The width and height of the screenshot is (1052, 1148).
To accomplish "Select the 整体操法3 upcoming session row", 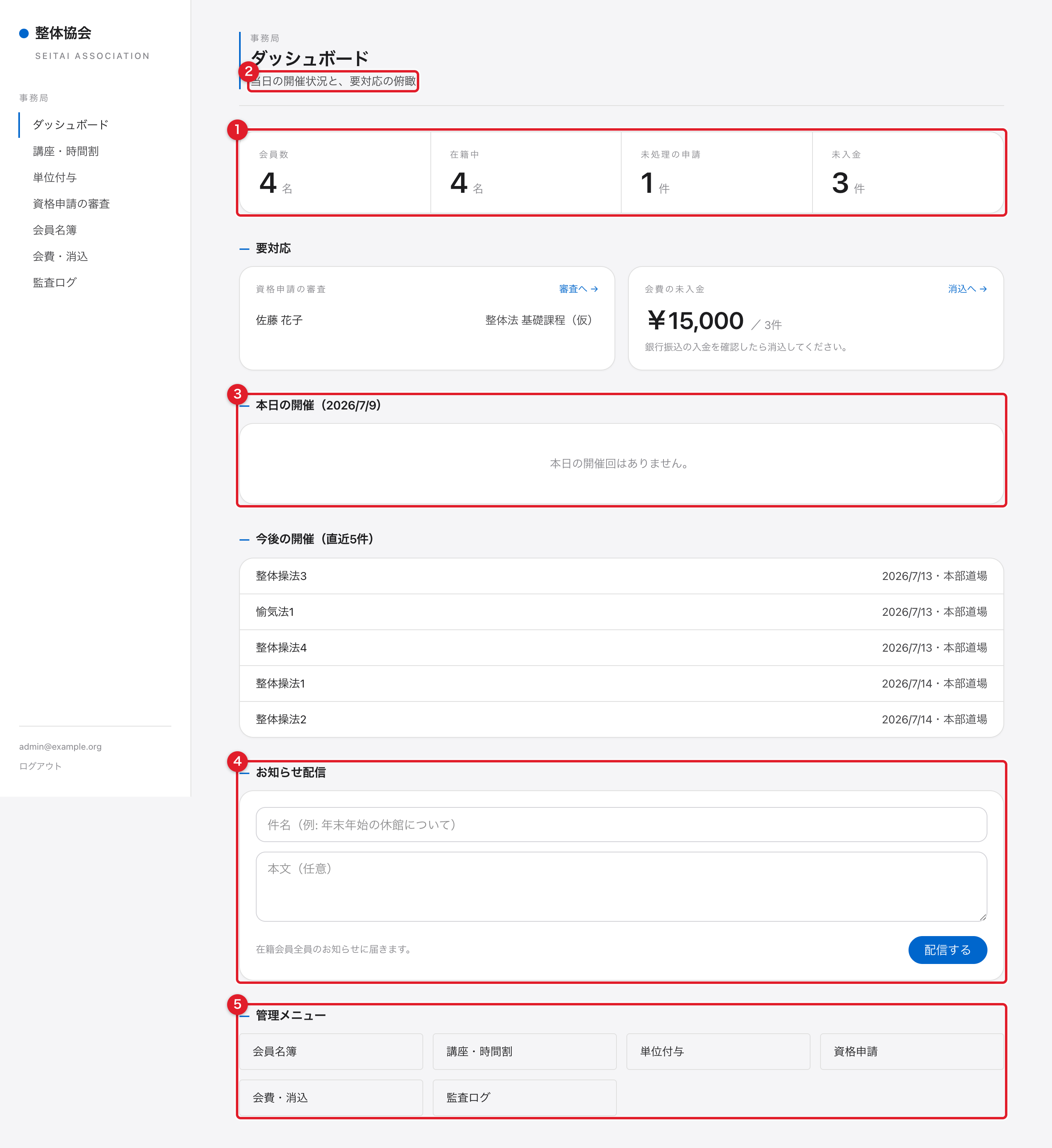I will click(621, 576).
